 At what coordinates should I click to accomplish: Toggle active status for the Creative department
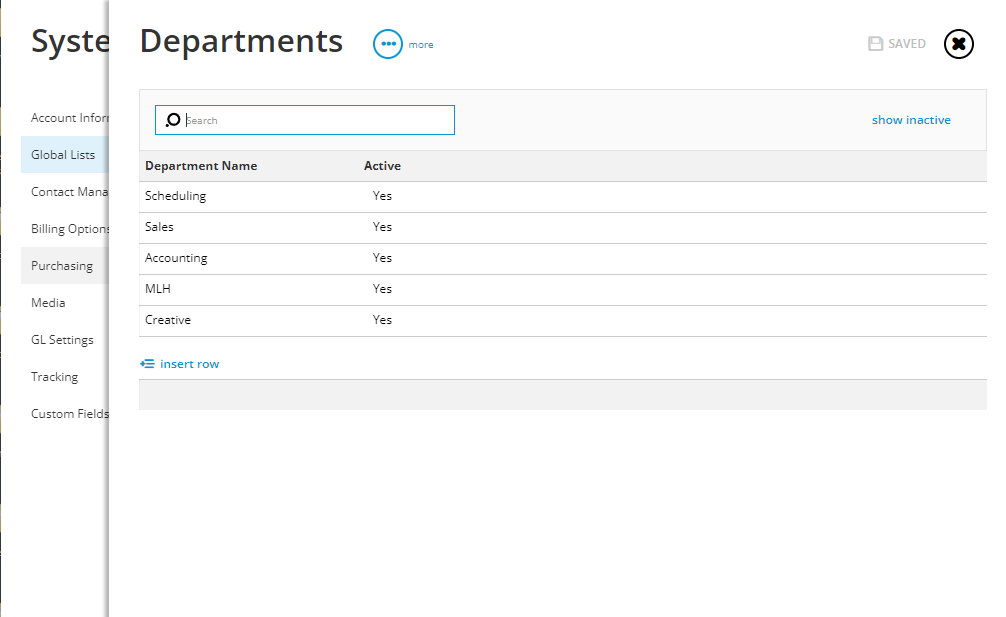[382, 320]
